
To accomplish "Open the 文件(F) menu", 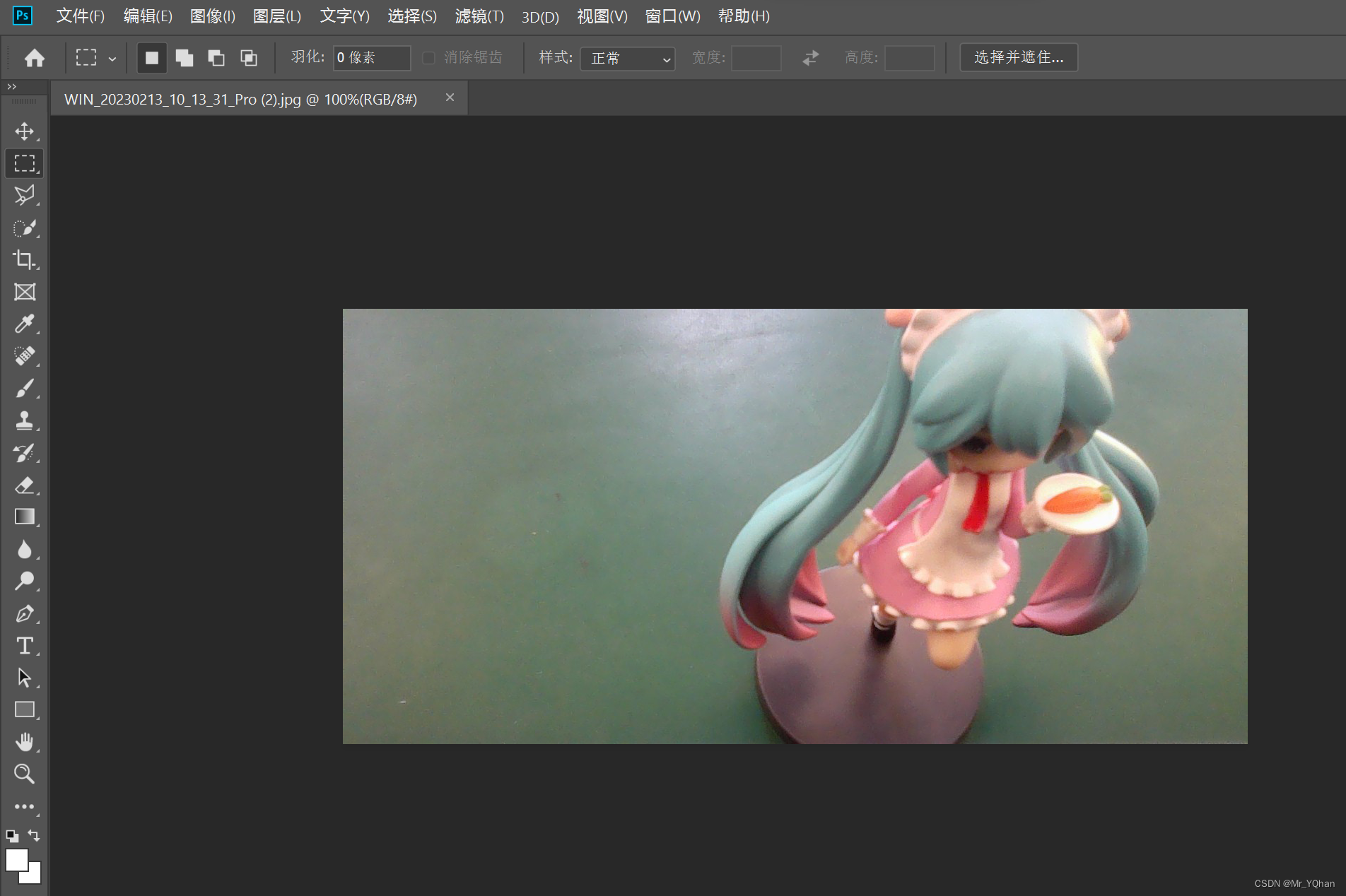I will click(x=81, y=16).
